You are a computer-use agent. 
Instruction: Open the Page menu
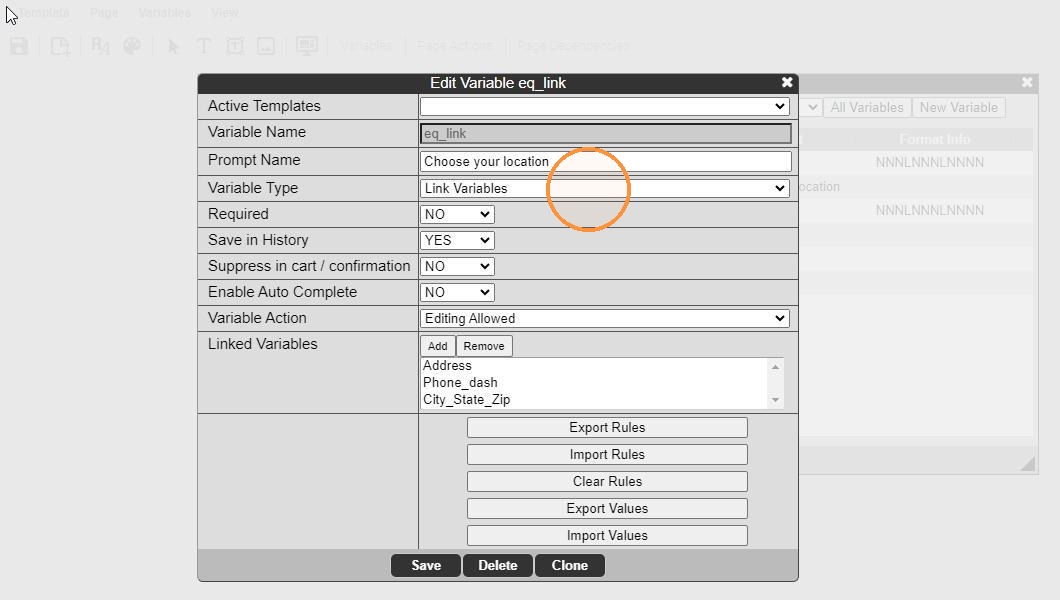(104, 13)
